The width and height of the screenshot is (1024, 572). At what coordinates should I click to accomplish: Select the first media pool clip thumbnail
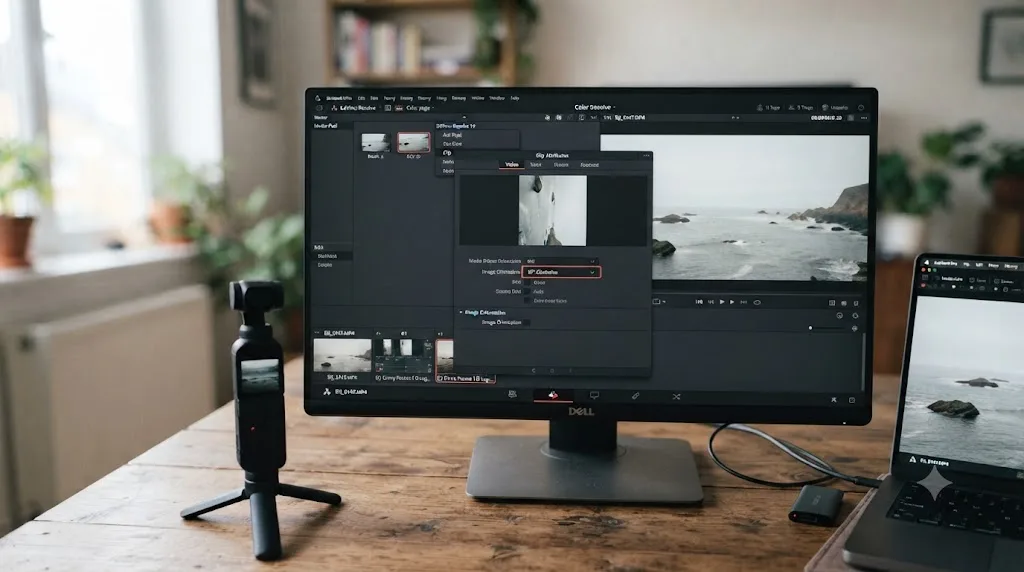point(375,142)
